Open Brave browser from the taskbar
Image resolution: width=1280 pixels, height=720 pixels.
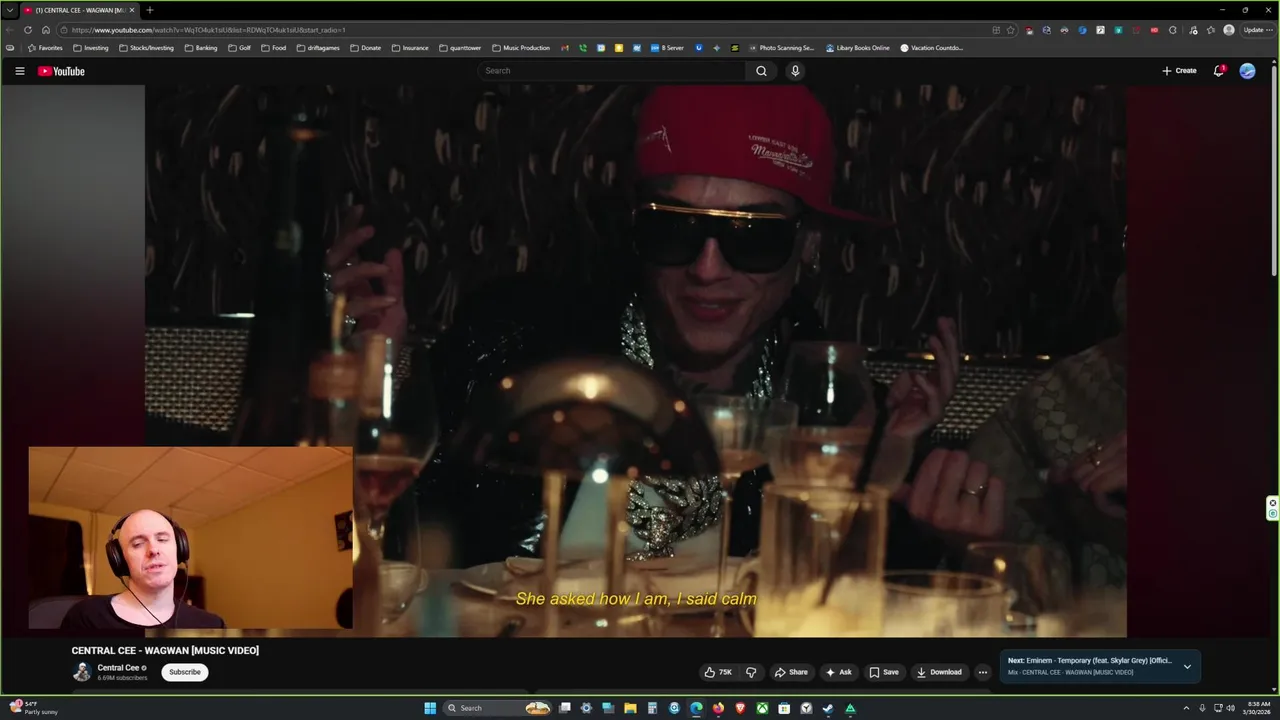(740, 708)
